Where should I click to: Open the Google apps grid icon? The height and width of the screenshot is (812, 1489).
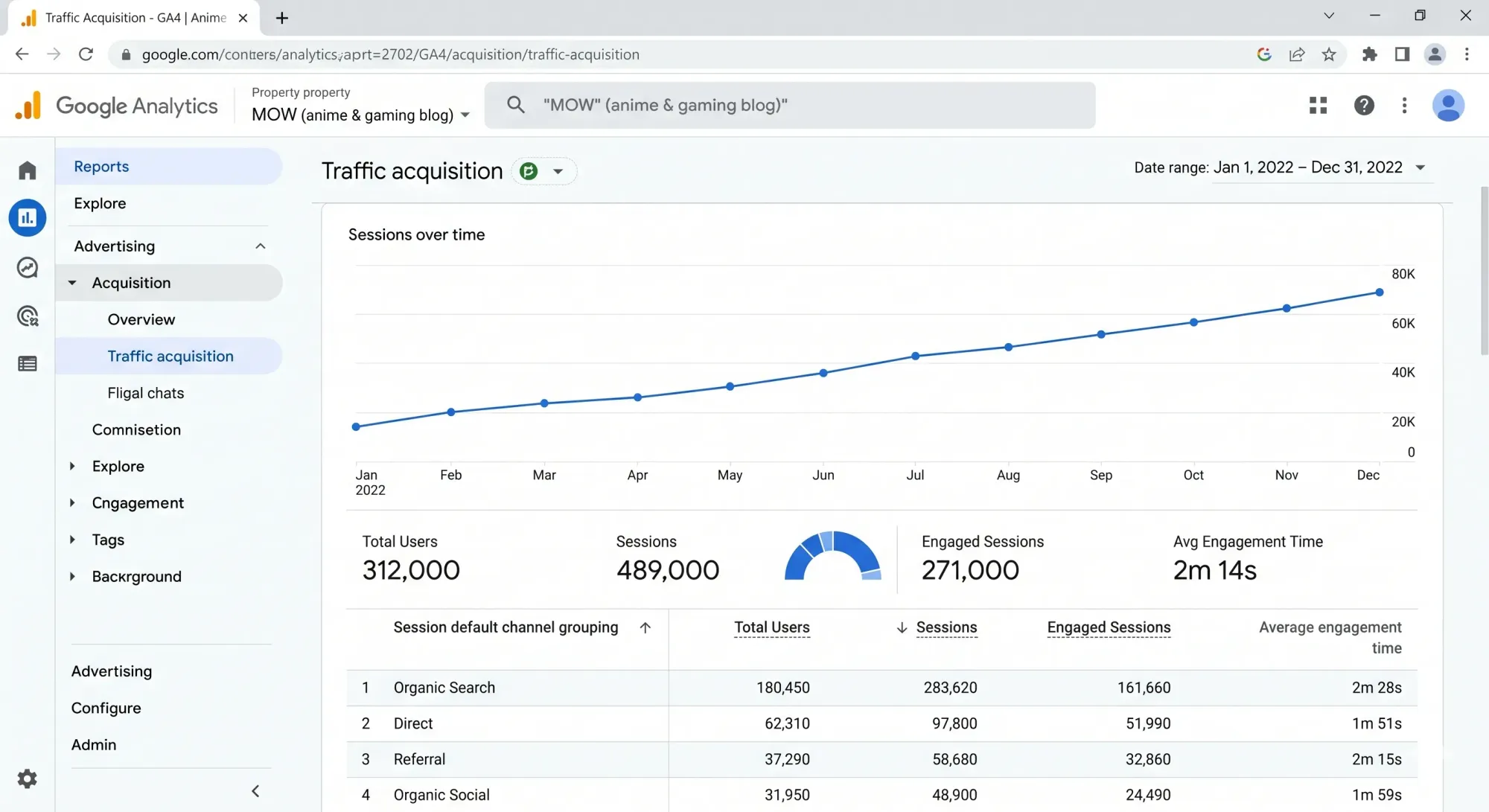[x=1318, y=106]
